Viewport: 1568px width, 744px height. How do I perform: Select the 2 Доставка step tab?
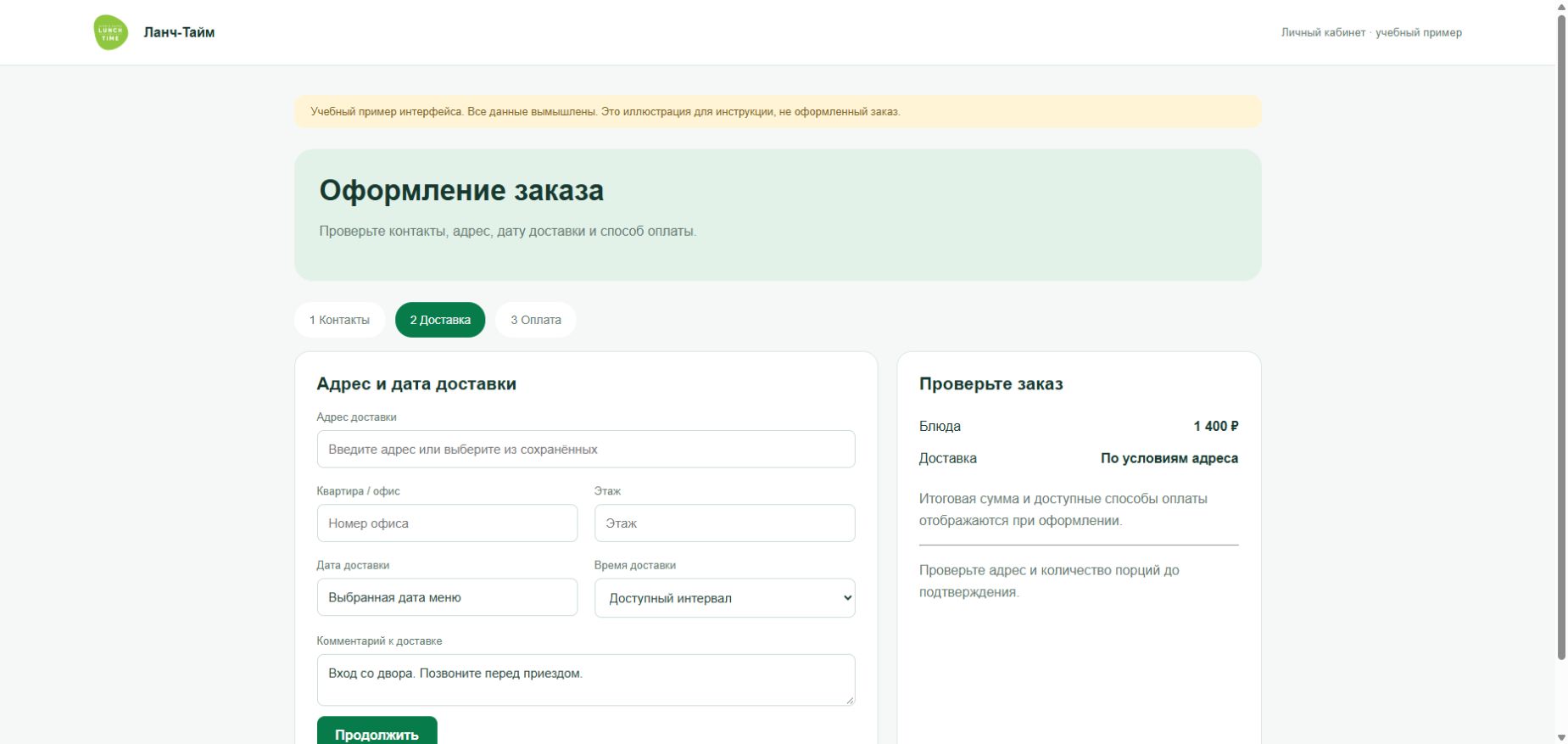[440, 320]
